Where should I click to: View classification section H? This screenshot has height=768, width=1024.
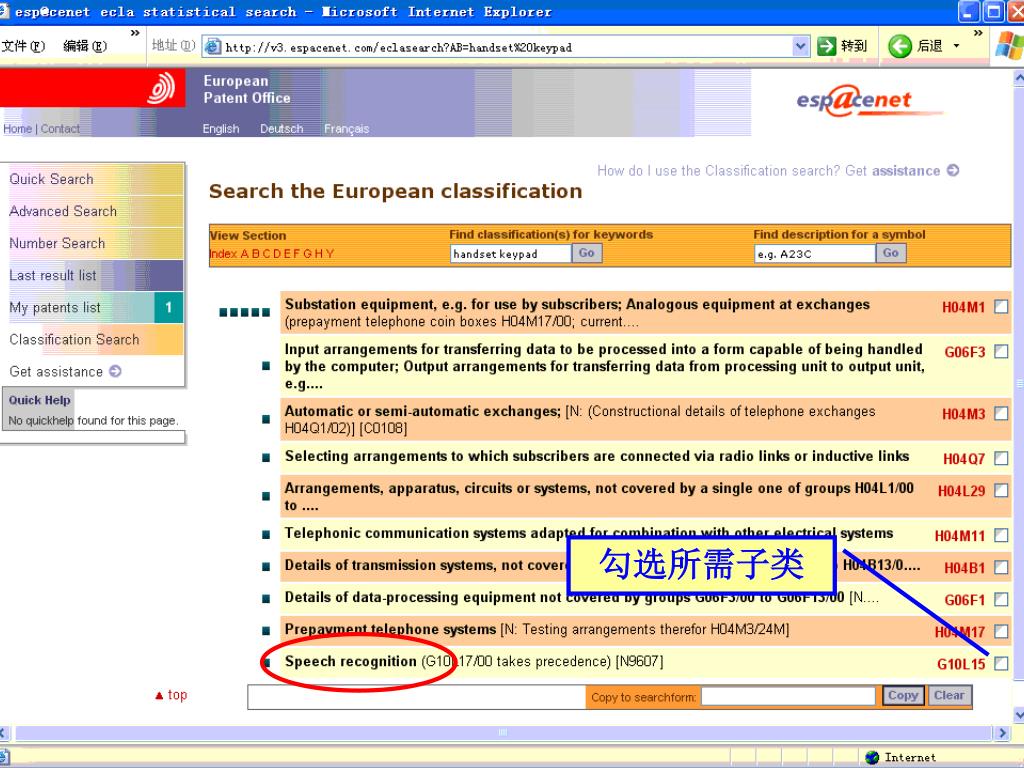coord(318,253)
